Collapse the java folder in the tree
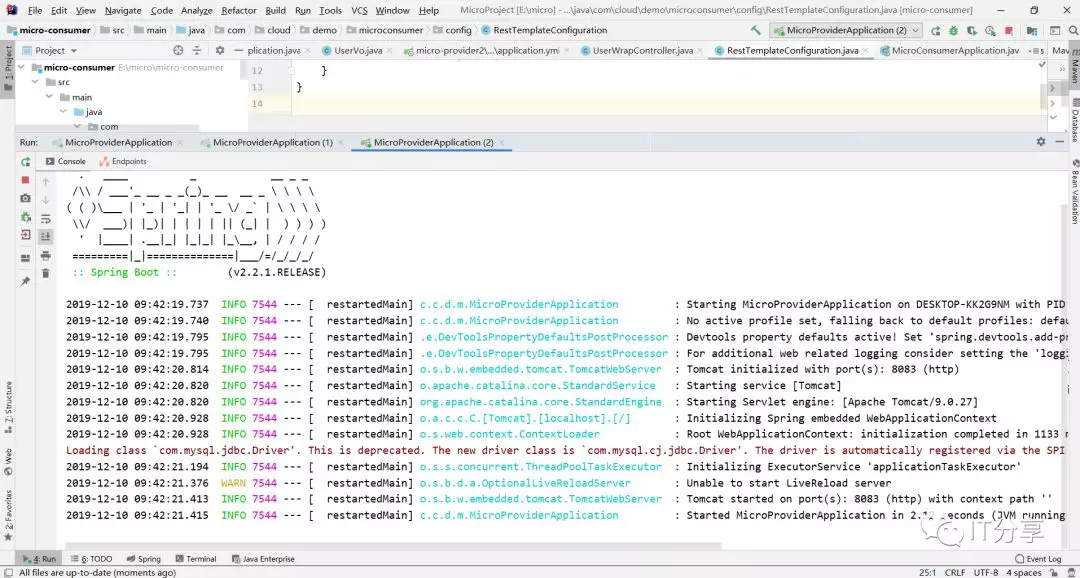Viewport: 1080px width, 578px height. (63, 112)
